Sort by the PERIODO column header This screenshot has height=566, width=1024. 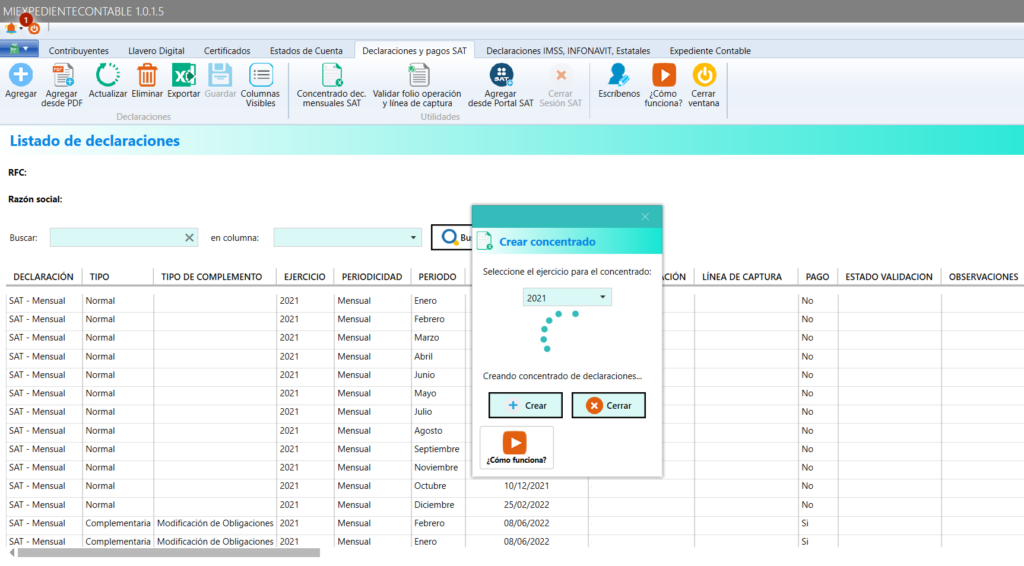[438, 277]
